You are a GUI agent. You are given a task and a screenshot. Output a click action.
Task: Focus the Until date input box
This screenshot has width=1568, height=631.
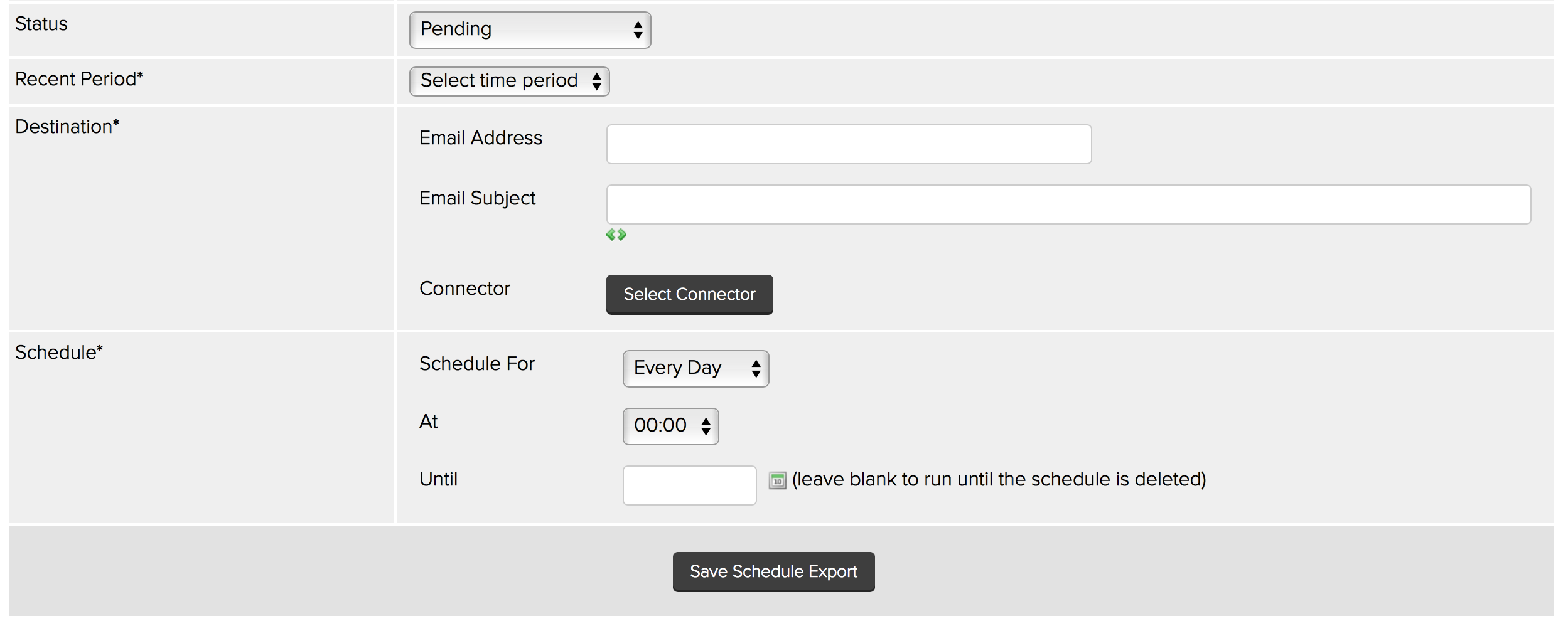click(689, 485)
